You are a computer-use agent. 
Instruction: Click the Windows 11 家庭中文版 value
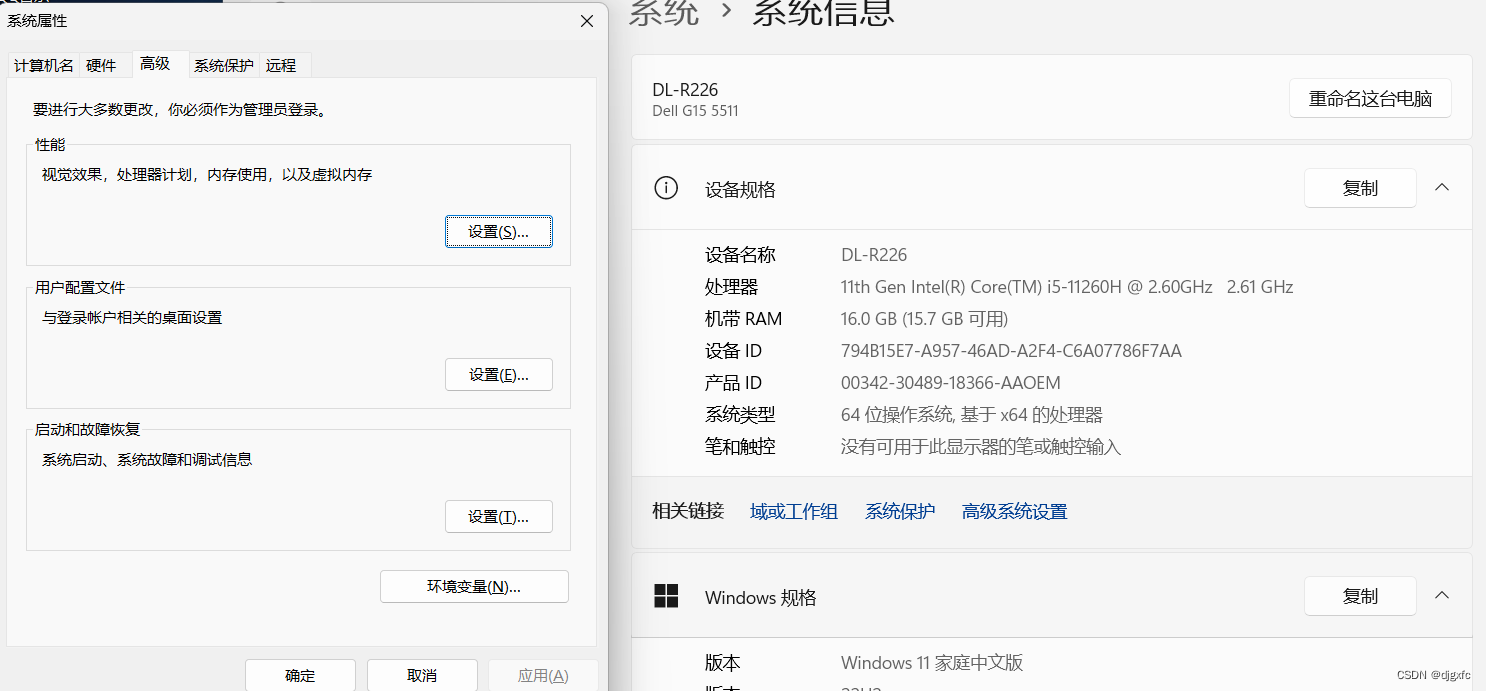coord(932,663)
